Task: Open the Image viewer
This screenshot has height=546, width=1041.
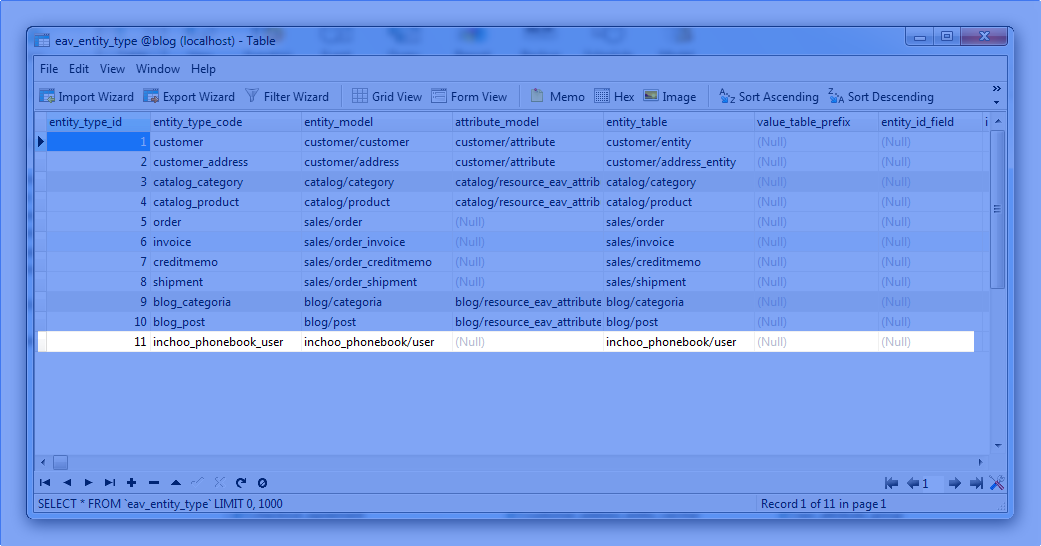Action: (x=669, y=97)
